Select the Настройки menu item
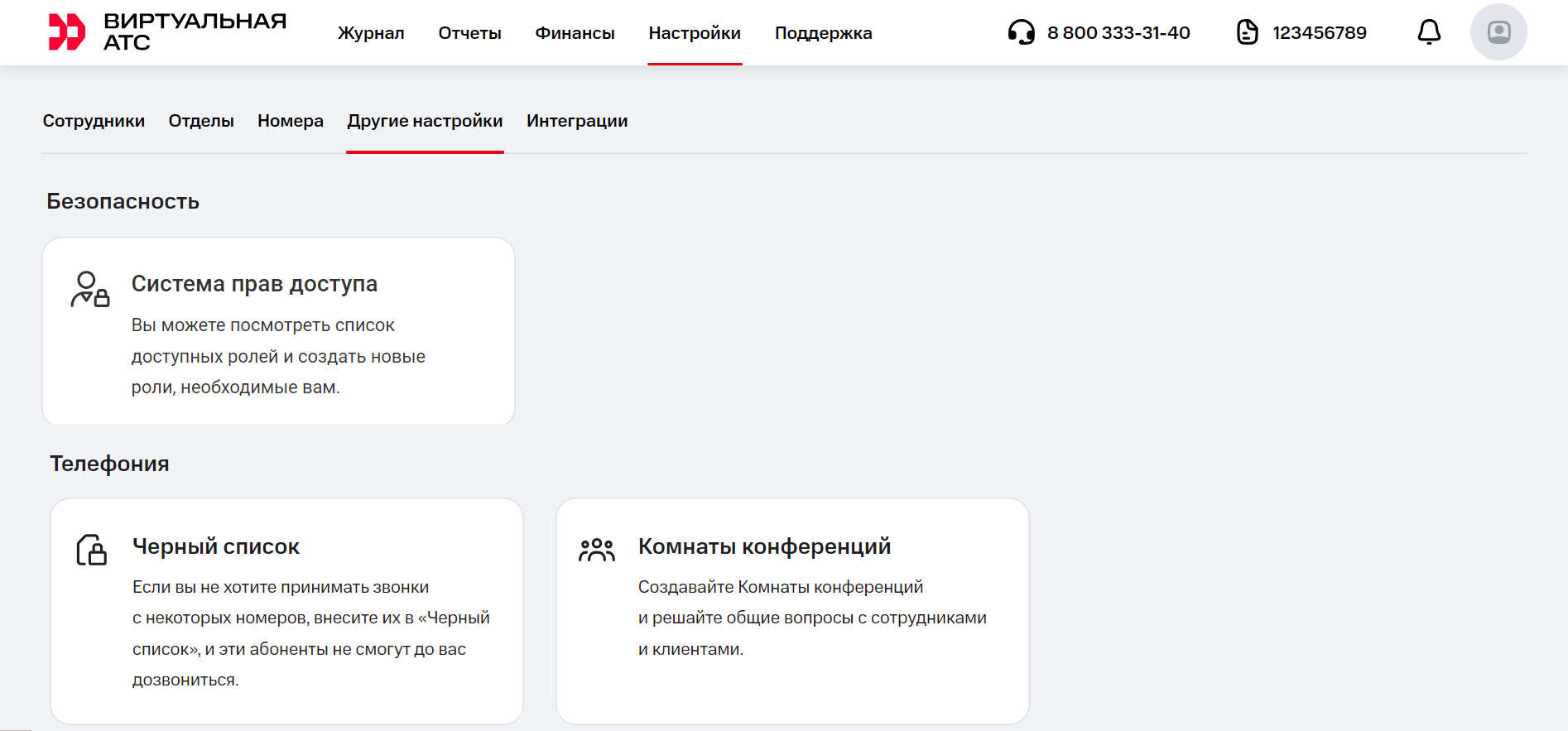The image size is (1568, 731). pos(695,33)
